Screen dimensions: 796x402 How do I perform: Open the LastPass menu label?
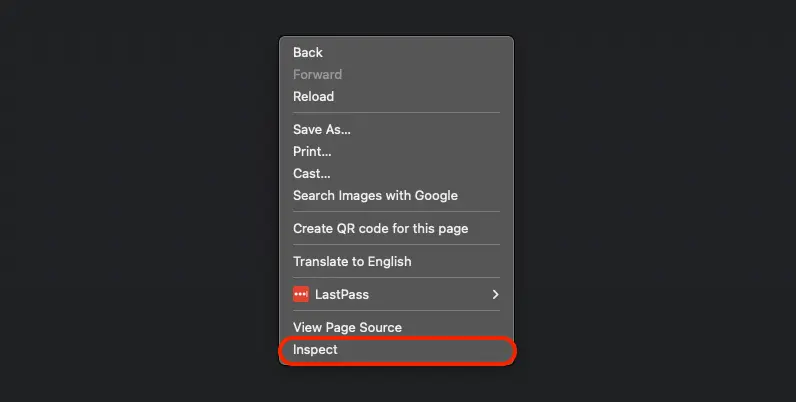click(342, 294)
